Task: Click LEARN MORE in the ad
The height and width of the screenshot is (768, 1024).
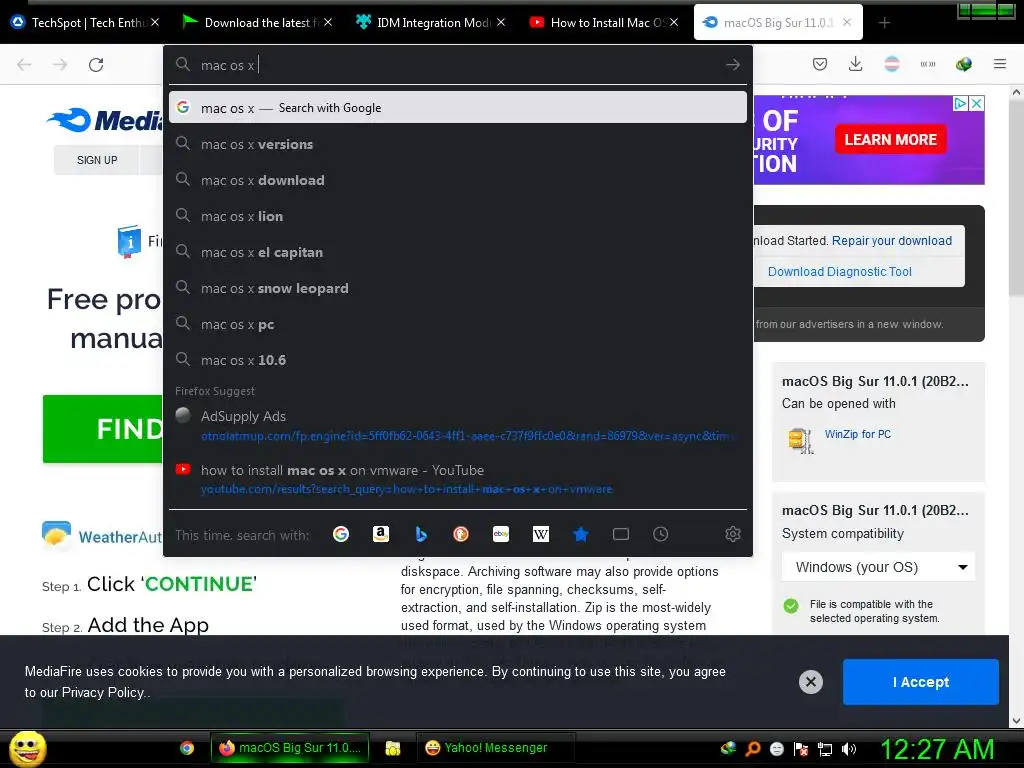Action: tap(891, 139)
